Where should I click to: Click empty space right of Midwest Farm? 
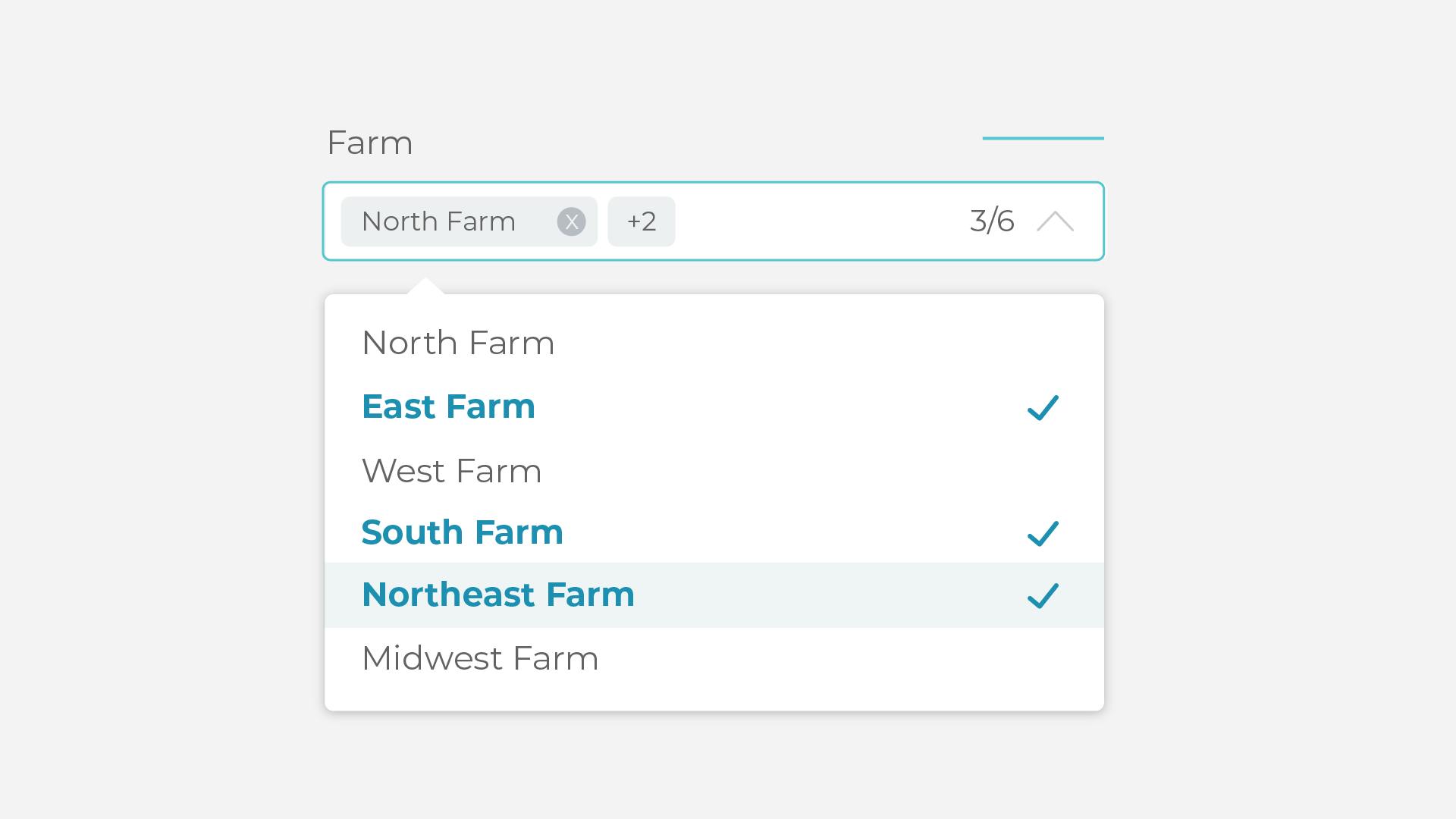(834, 658)
